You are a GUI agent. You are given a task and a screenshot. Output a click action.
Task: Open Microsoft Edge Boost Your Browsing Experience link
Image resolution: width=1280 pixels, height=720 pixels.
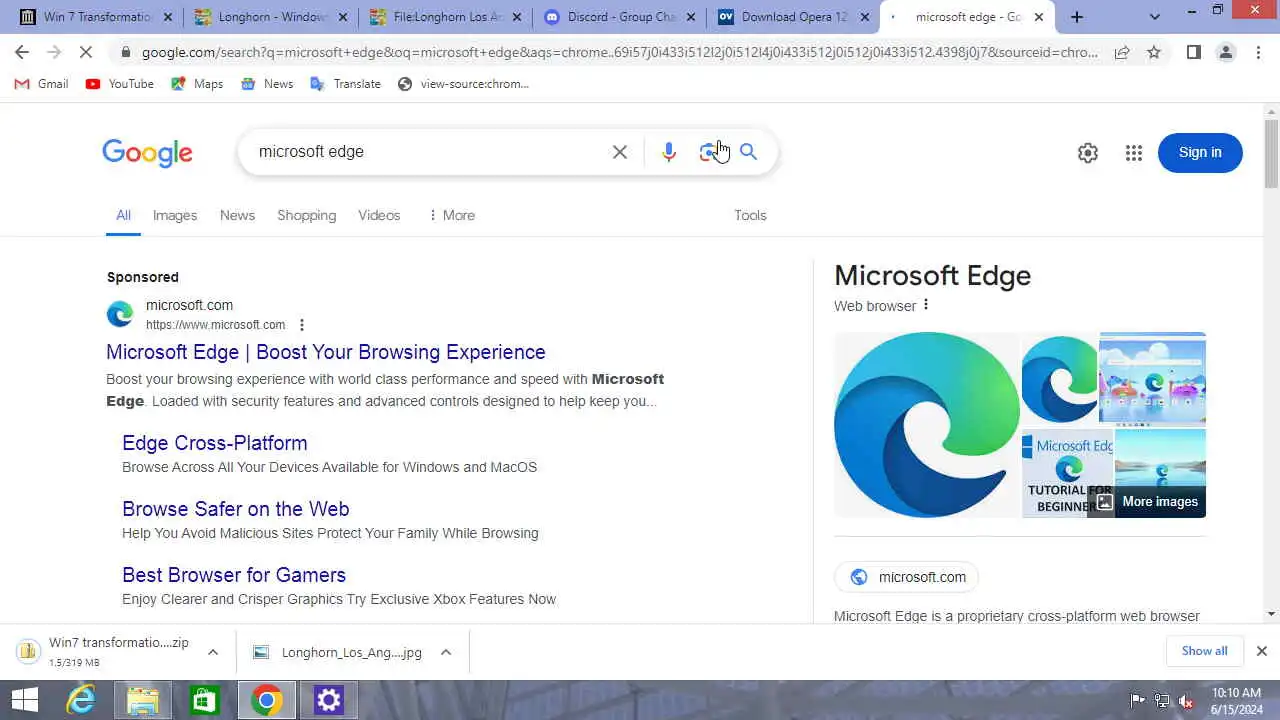pos(326,352)
